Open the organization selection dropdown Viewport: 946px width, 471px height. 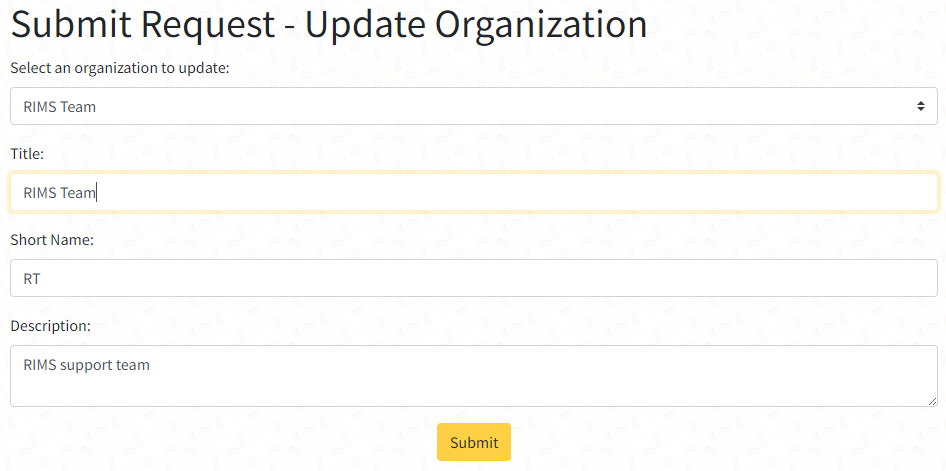click(473, 106)
